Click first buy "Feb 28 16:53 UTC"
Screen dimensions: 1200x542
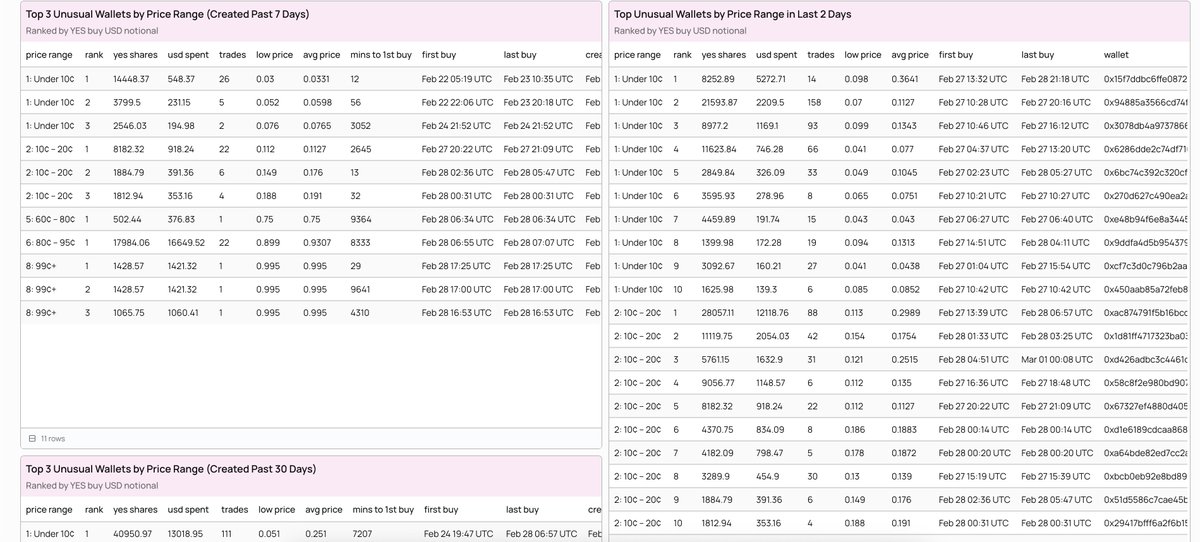point(457,312)
